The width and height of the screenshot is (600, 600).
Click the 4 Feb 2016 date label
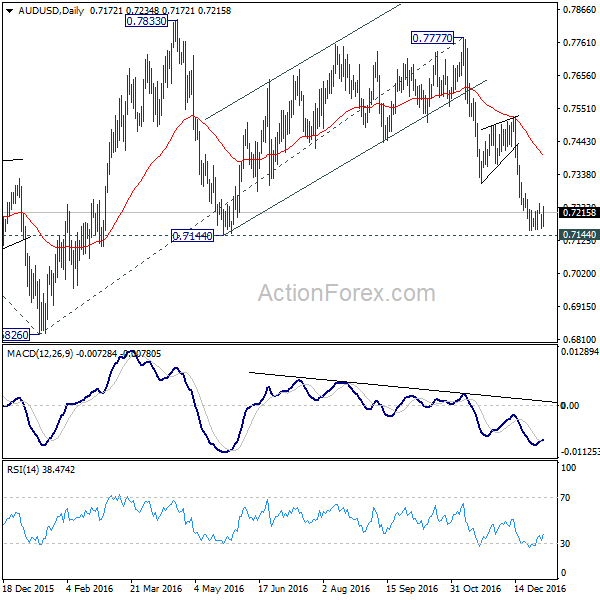pyautogui.click(x=90, y=588)
